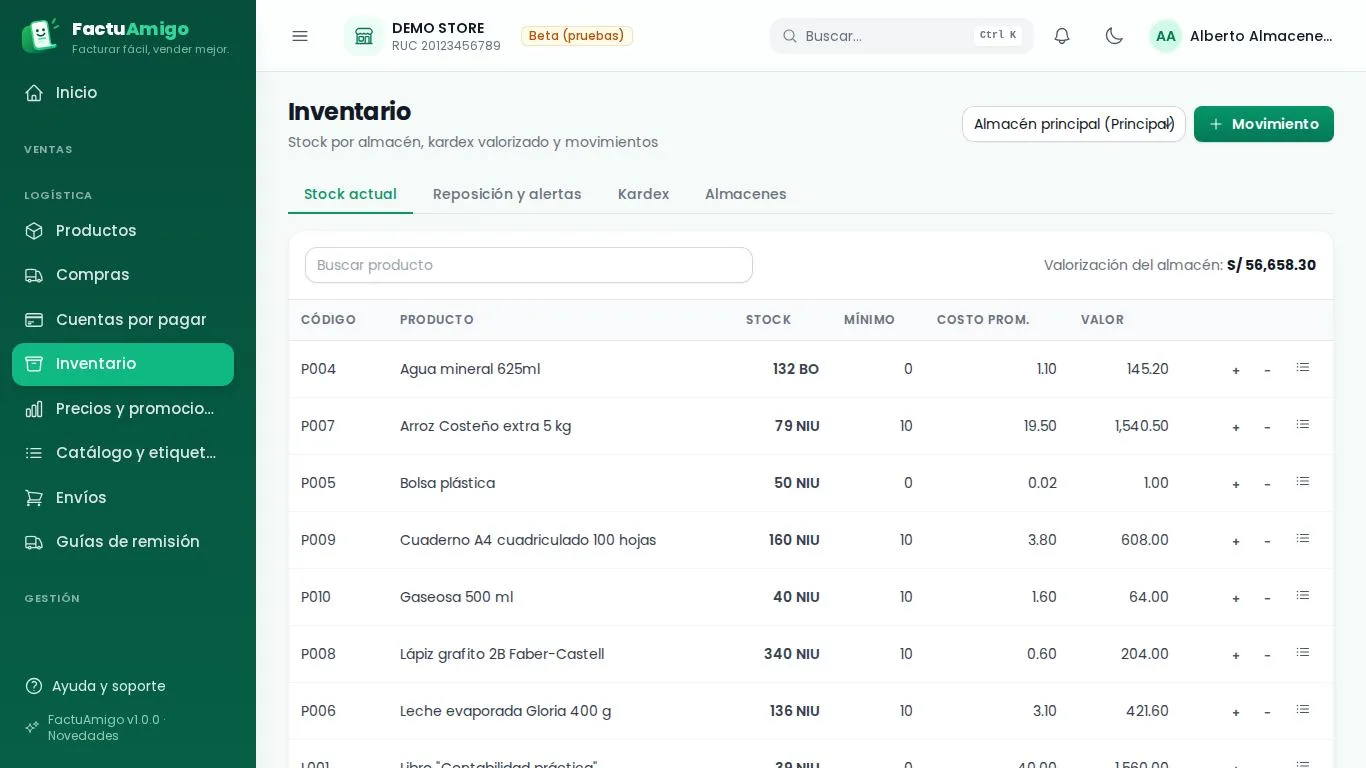Subtract stock for Arroz Costeño extra 5 kg
The width and height of the screenshot is (1366, 768).
tap(1267, 427)
